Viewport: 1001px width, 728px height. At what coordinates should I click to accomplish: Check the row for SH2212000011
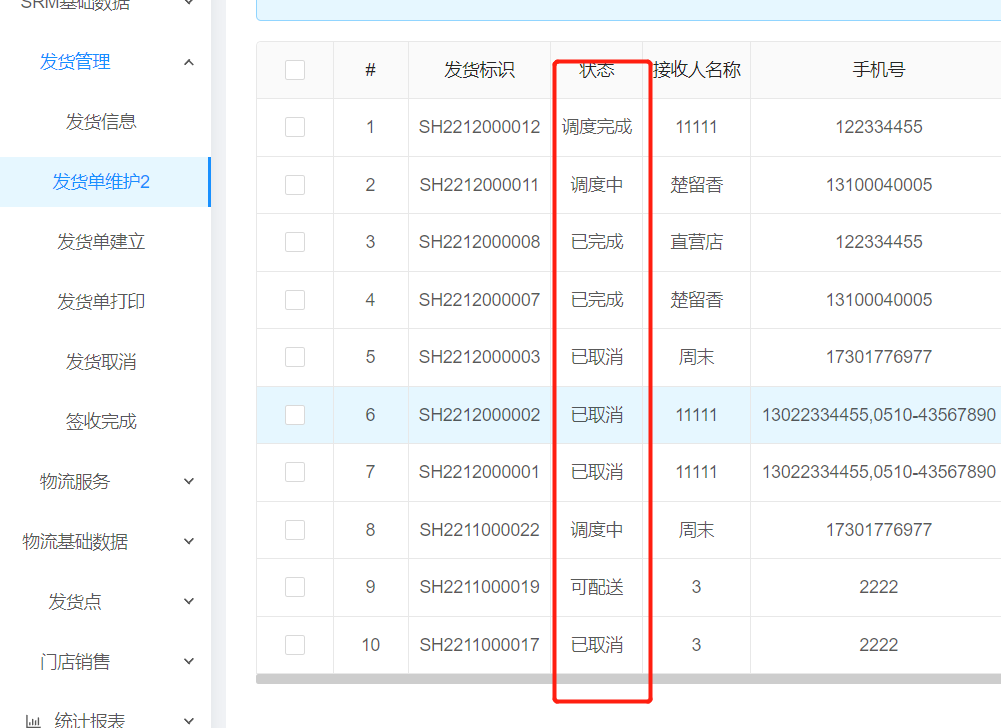(295, 185)
